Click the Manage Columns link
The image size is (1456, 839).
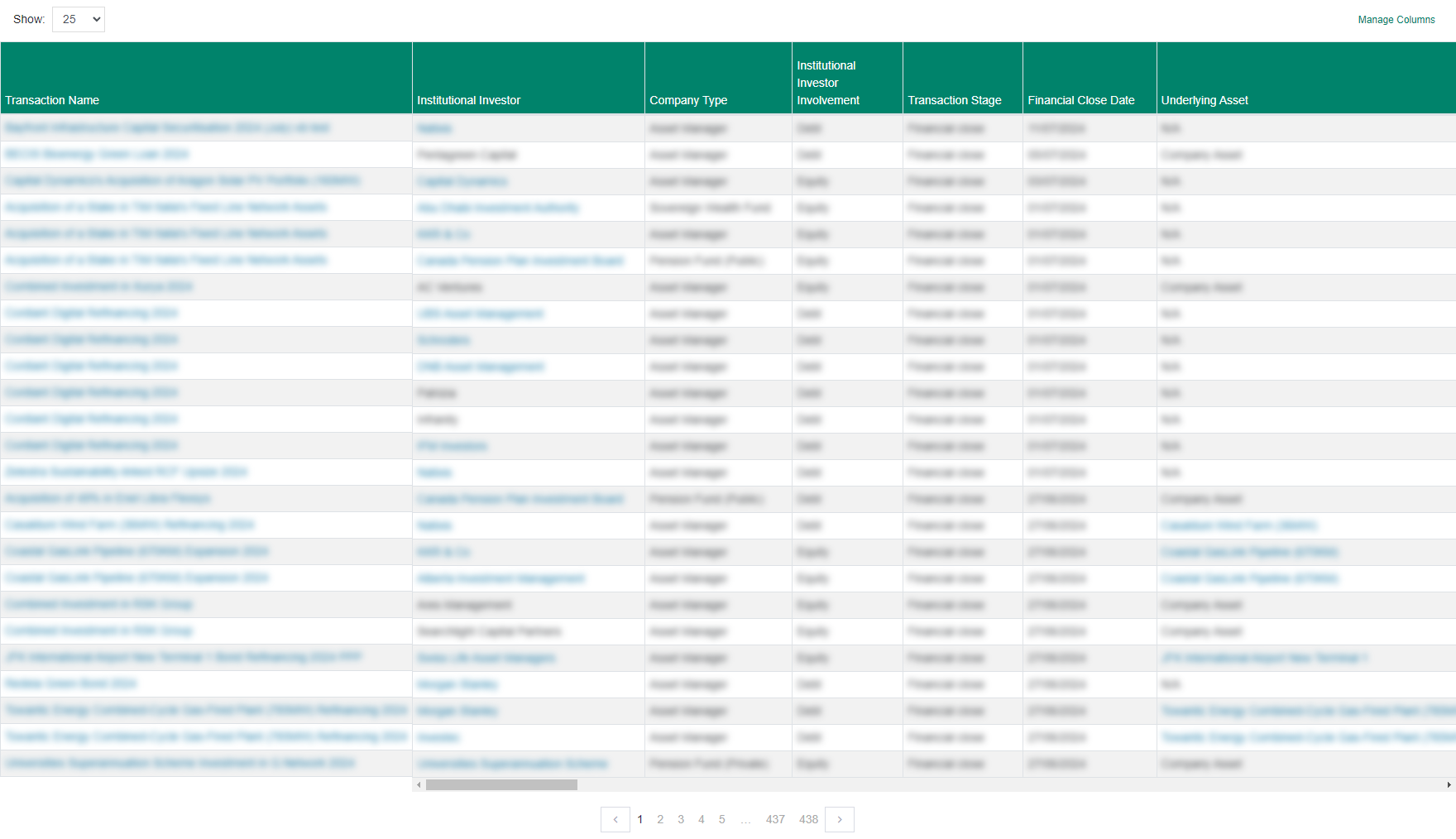1396,20
